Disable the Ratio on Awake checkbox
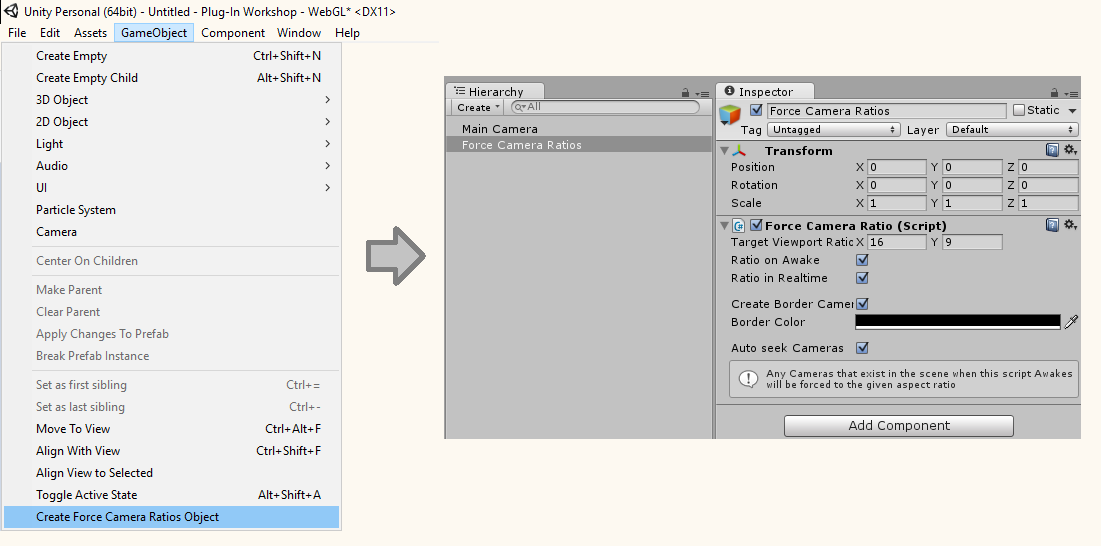This screenshot has width=1101, height=546. 862,260
